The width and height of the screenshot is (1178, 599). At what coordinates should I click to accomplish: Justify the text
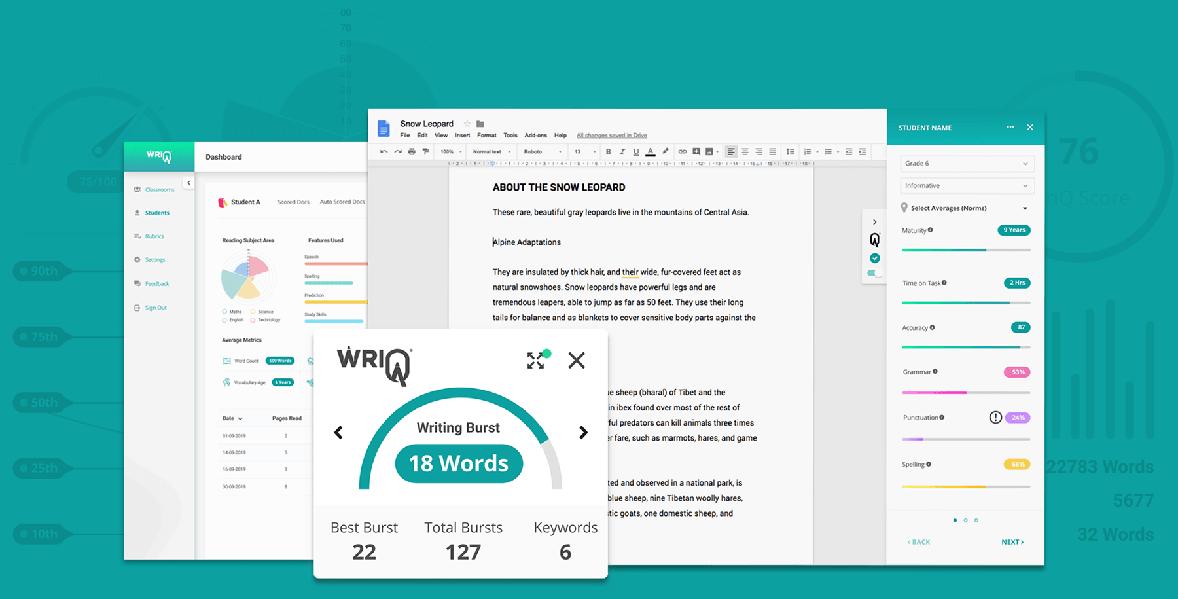[x=772, y=151]
